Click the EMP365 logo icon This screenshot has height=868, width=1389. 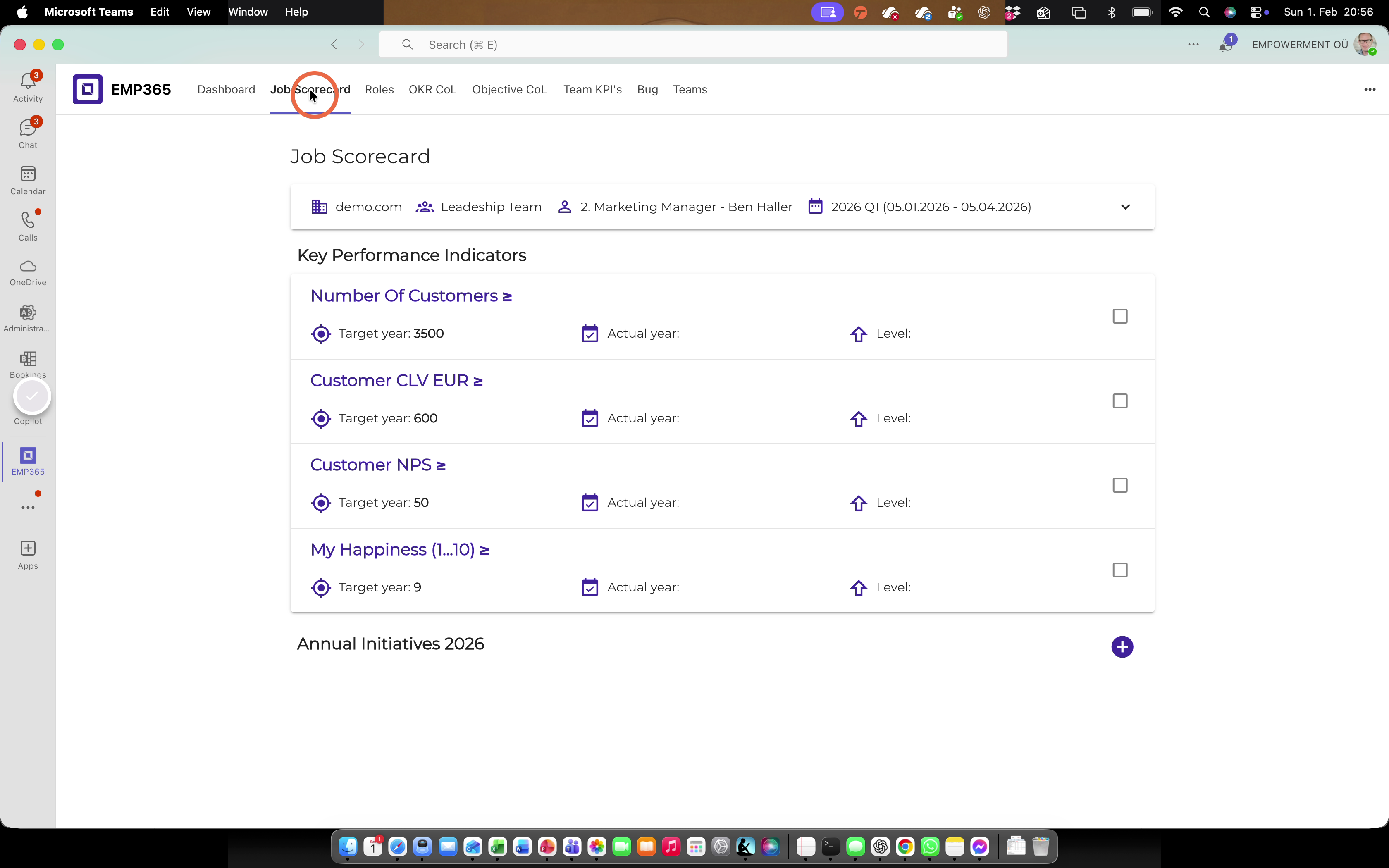(87, 89)
